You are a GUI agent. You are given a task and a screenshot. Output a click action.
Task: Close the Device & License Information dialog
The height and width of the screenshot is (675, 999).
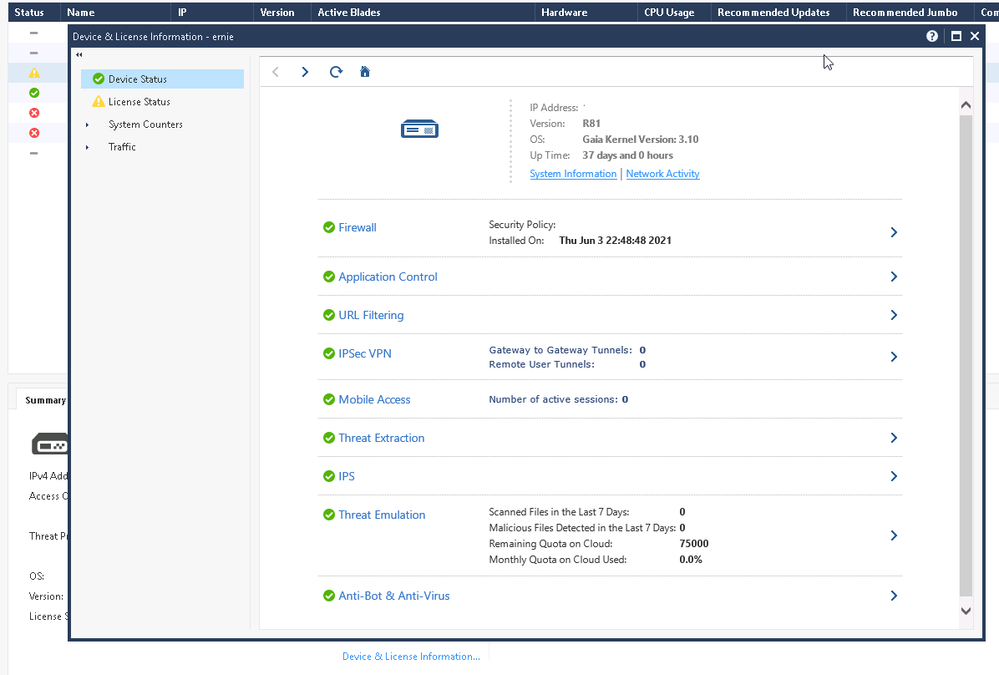pos(975,36)
